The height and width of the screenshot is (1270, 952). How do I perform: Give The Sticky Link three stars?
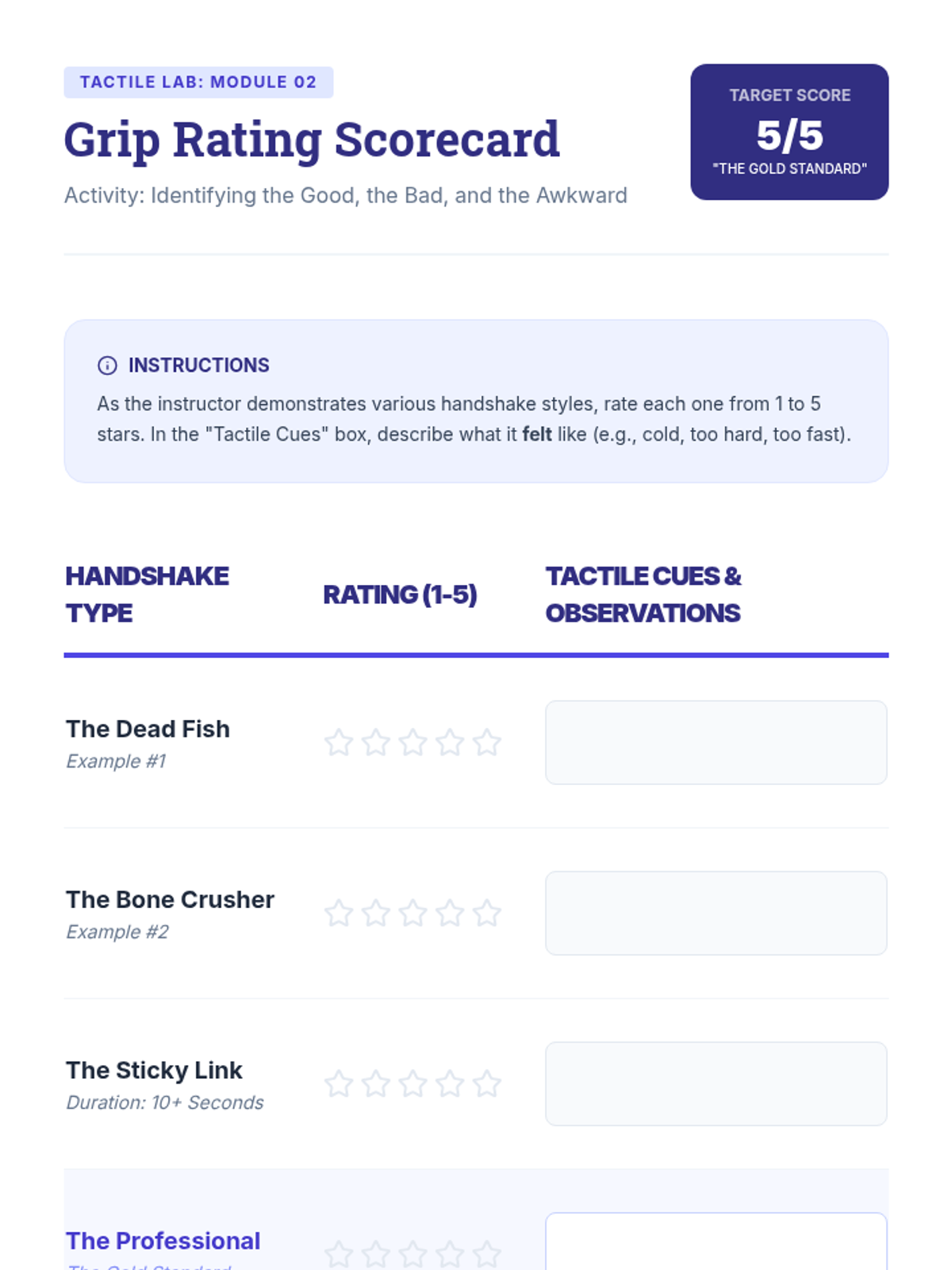[x=413, y=1084]
